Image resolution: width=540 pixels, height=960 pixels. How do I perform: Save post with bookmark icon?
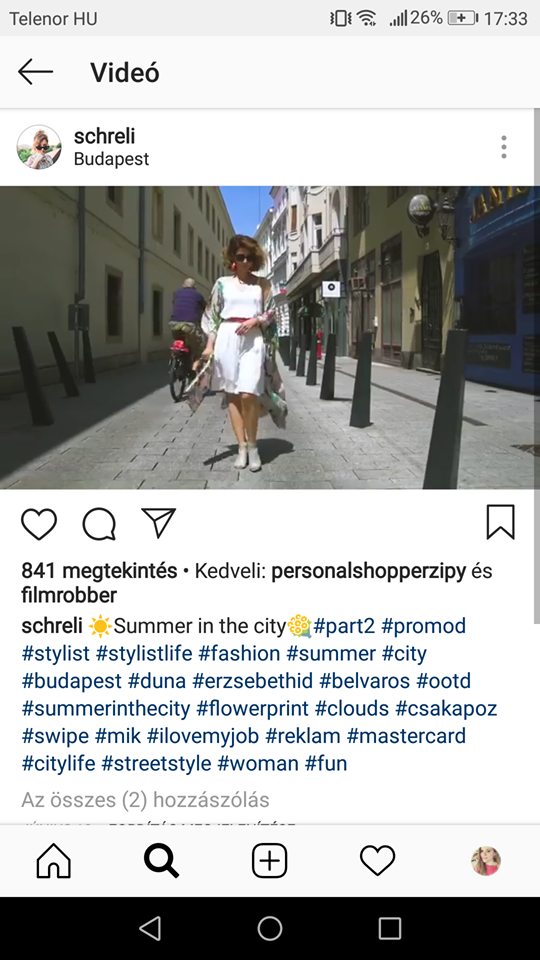[501, 522]
